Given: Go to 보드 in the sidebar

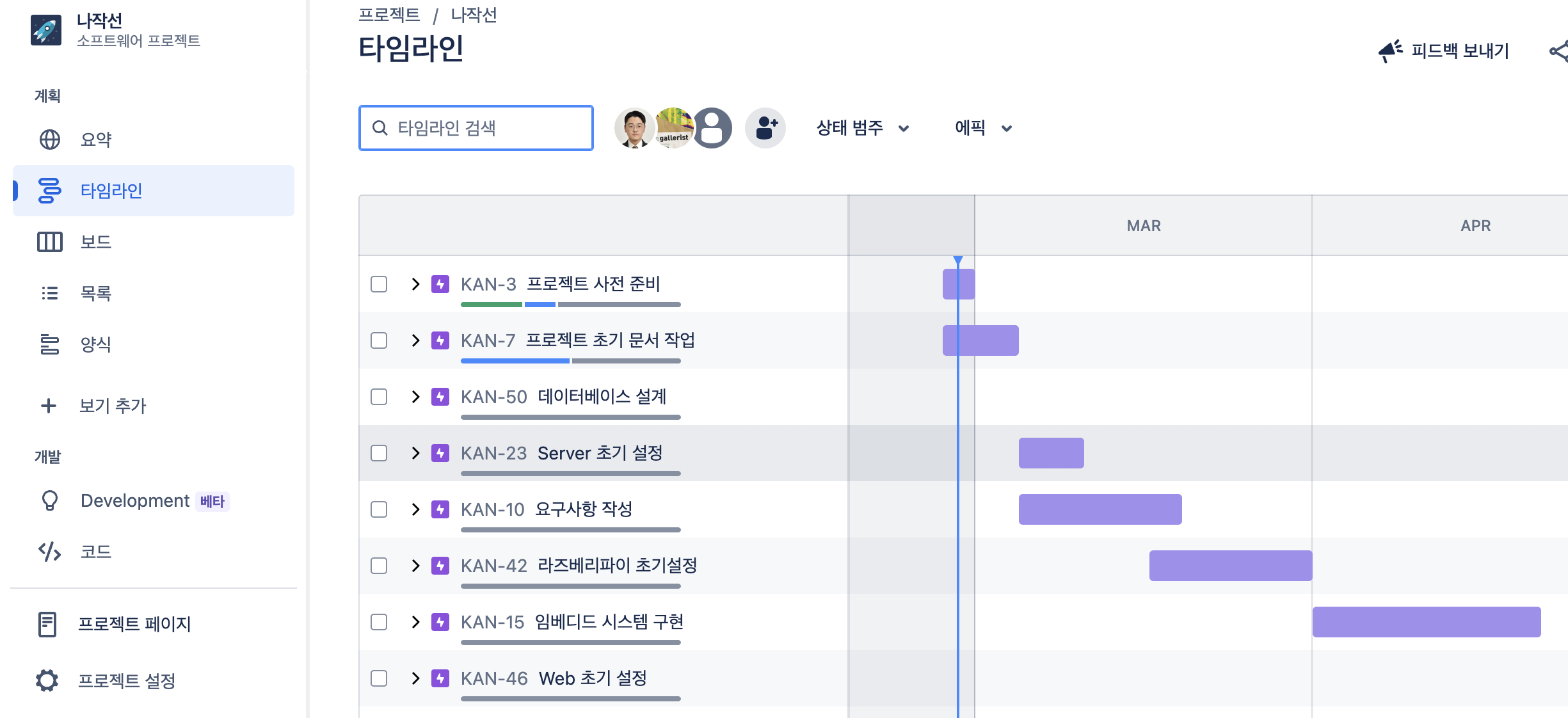Looking at the screenshot, I should pyautogui.click(x=96, y=242).
